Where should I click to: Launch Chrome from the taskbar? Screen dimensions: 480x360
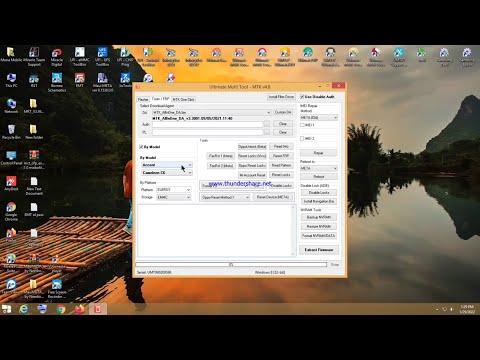(x=61, y=309)
